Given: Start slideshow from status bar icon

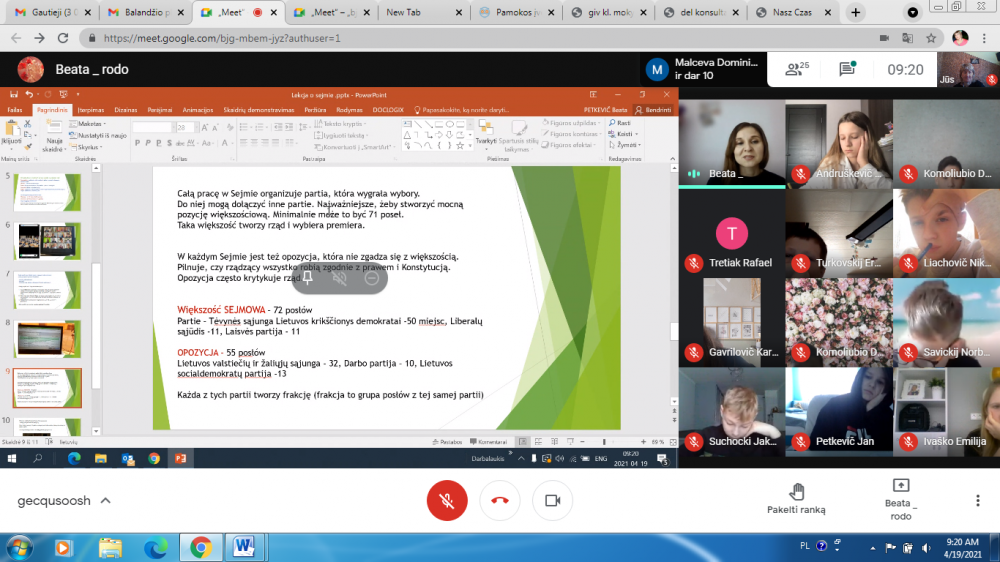Looking at the screenshot, I should click(x=570, y=441).
